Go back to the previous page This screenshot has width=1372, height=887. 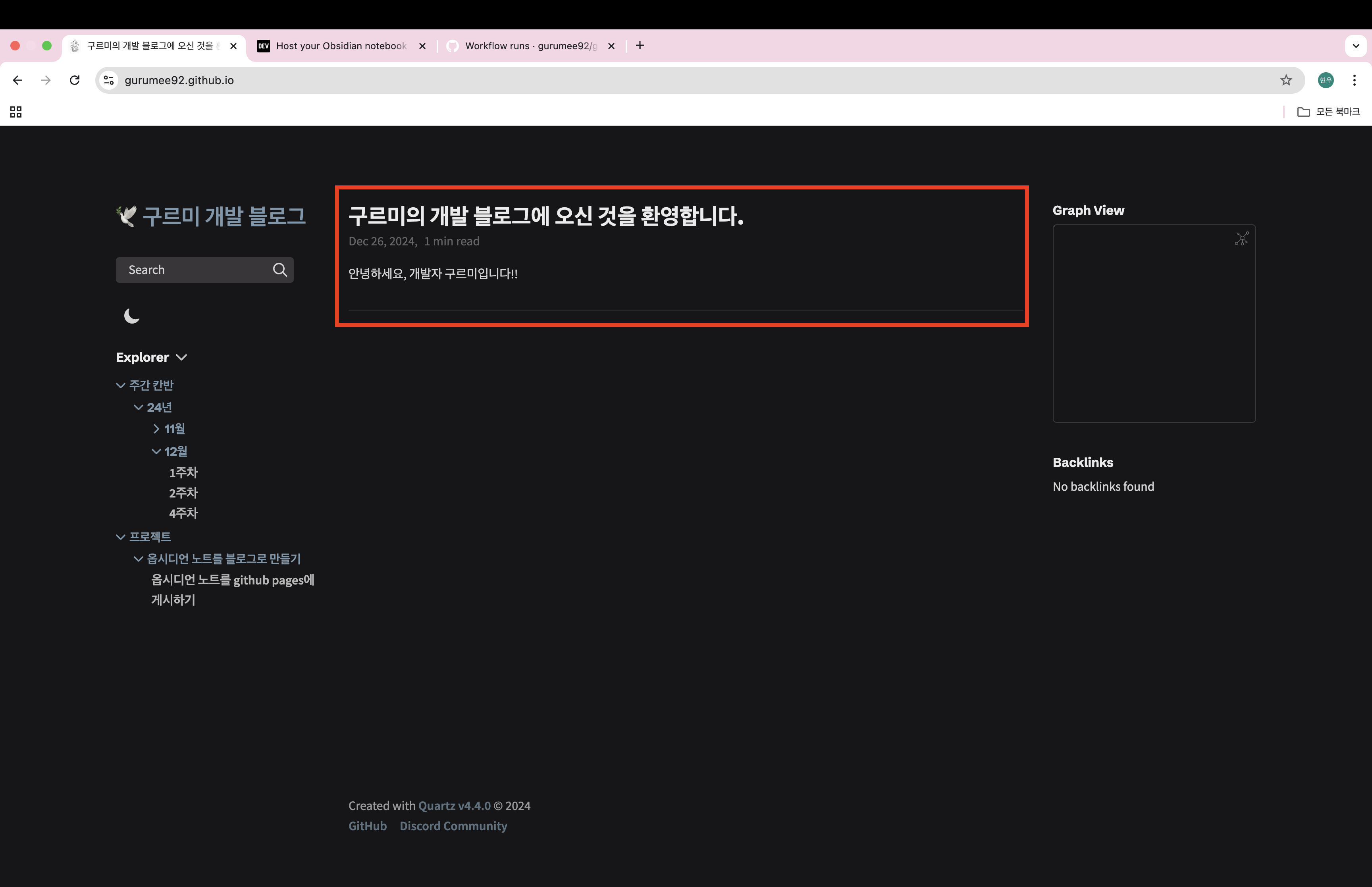click(x=18, y=80)
